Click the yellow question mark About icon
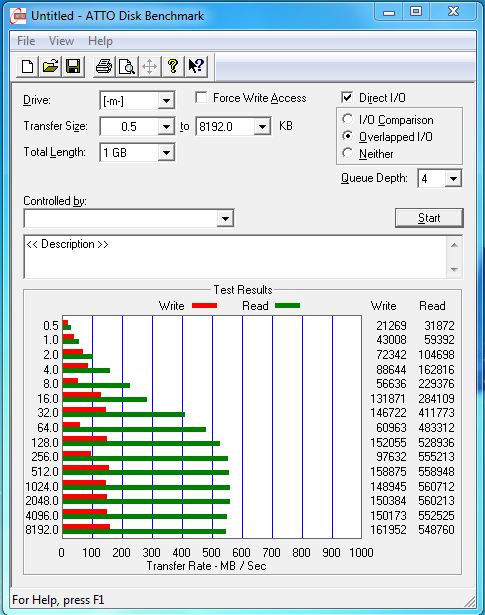The height and width of the screenshot is (615, 485). 173,66
